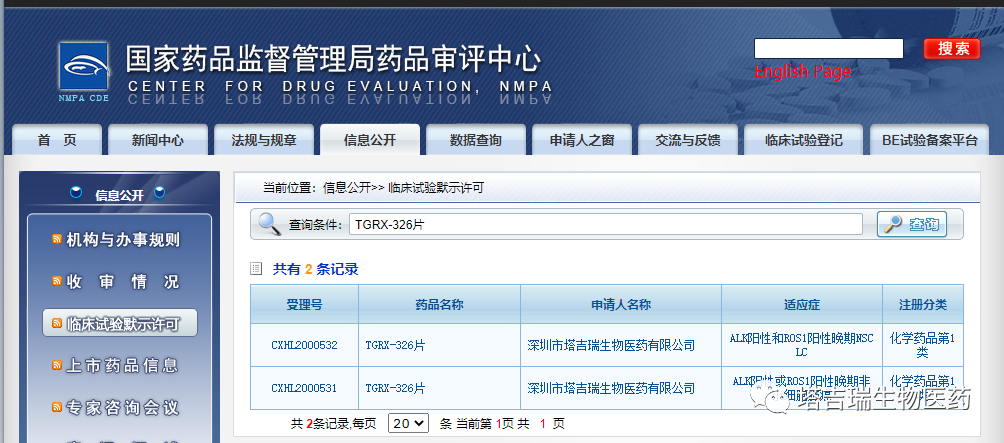Click the list icon before 共有 2 条记录
1004x443 pixels.
point(256,270)
